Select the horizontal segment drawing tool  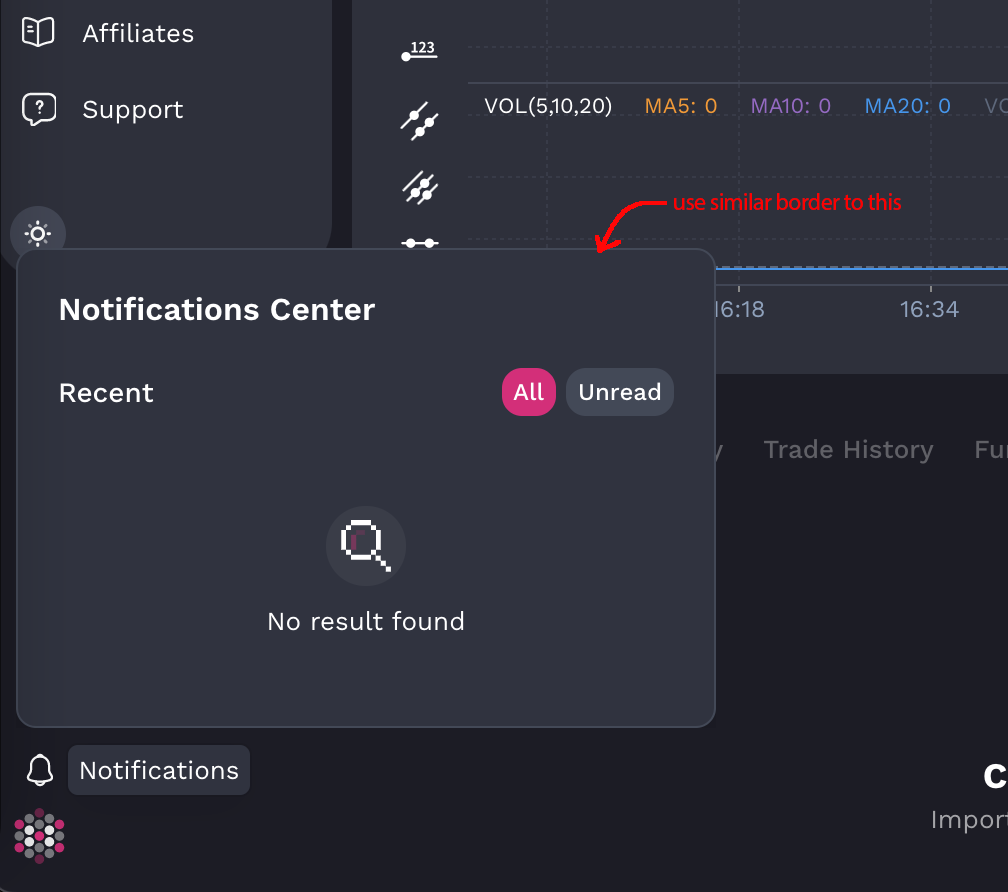[419, 245]
